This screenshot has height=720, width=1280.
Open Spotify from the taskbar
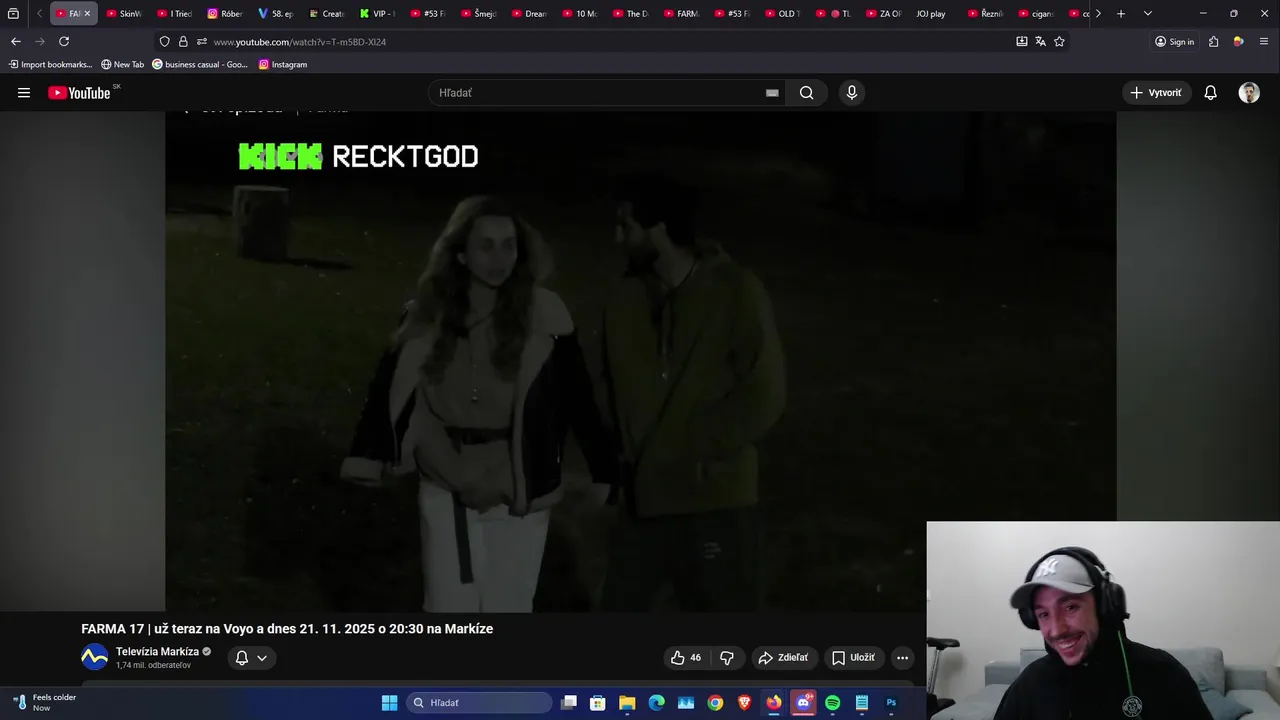pyautogui.click(x=832, y=703)
